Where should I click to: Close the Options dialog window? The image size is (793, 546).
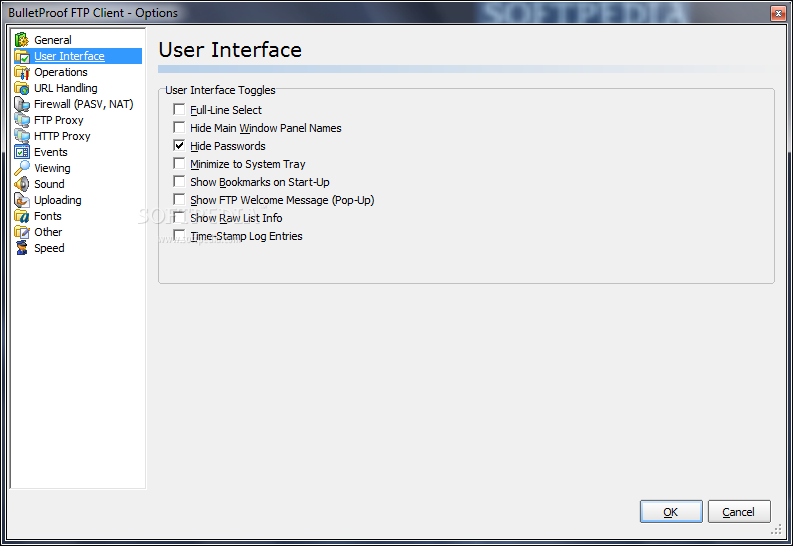point(778,13)
